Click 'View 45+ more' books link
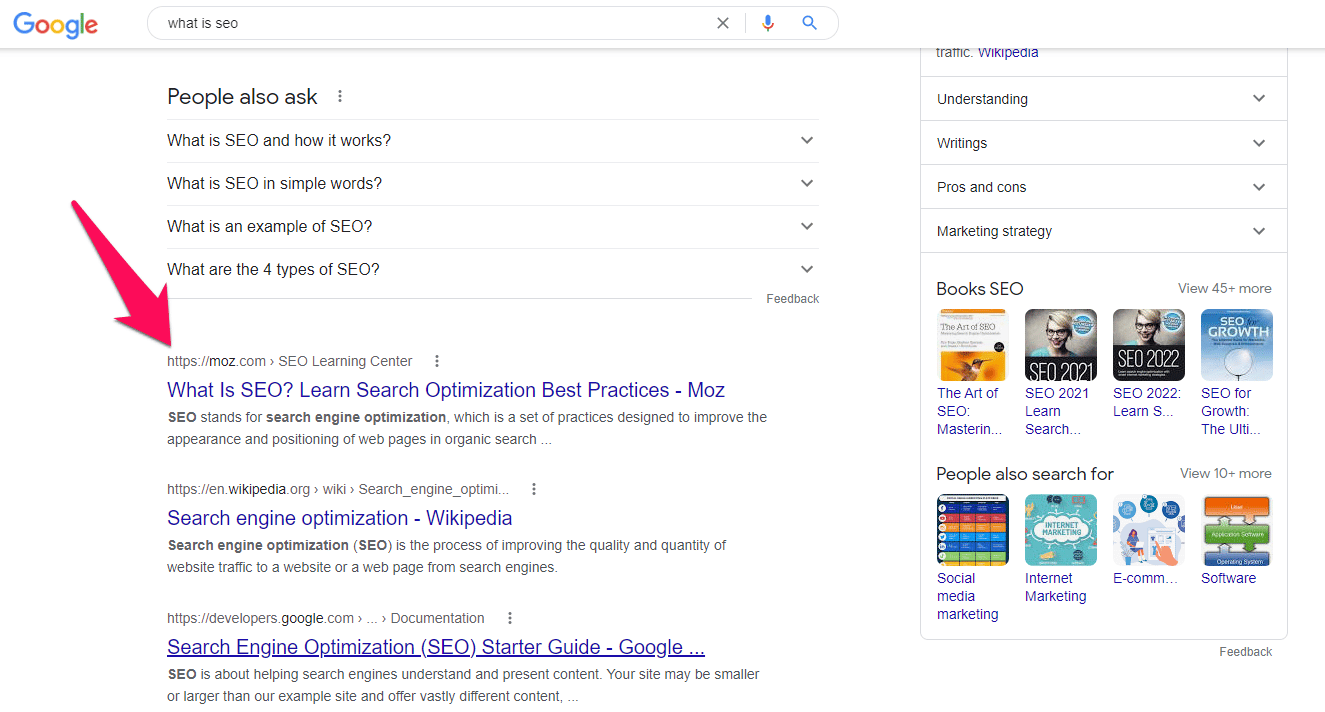 click(1225, 288)
